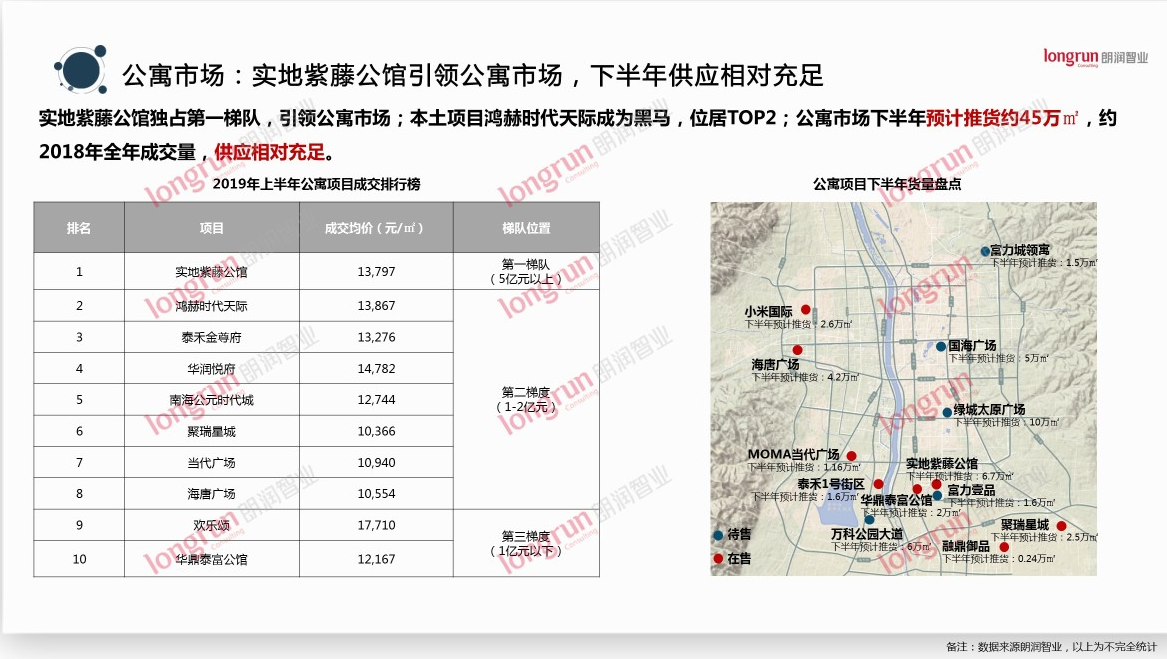The image size is (1167, 659).
Task: Click the 实地紫藤公馆 table cell
Action: tap(212, 272)
